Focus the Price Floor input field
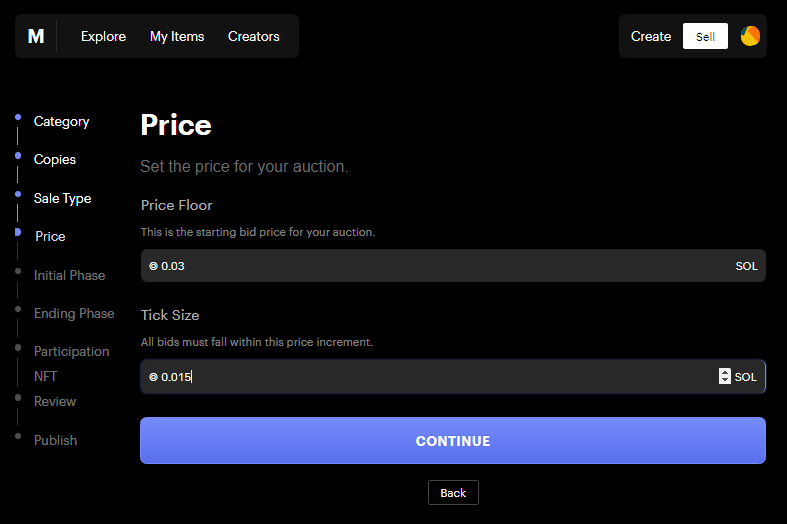787x524 pixels. tap(440, 266)
